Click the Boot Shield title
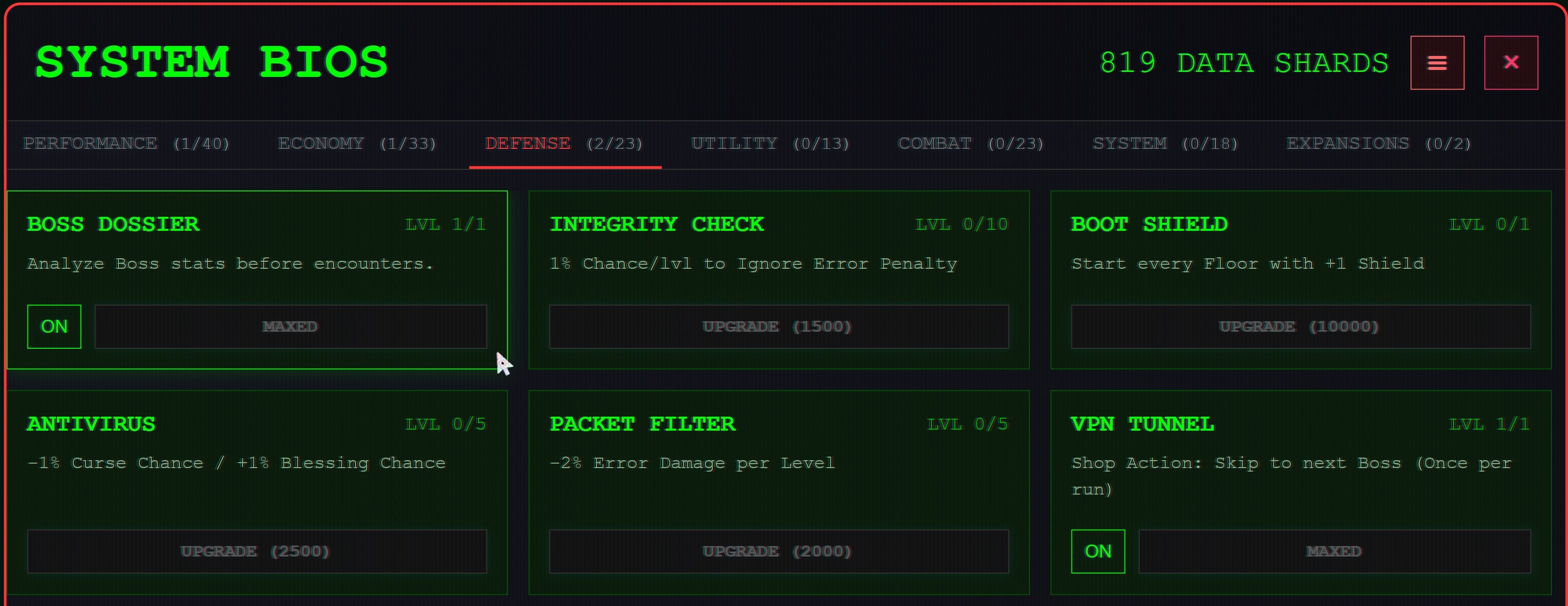This screenshot has width=1568, height=606. click(1149, 224)
